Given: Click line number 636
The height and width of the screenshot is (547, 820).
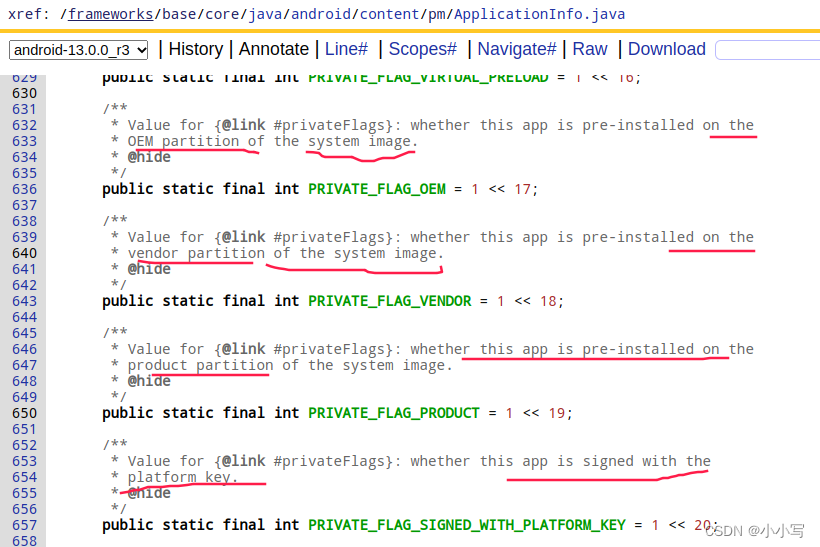Looking at the screenshot, I should tap(24, 189).
